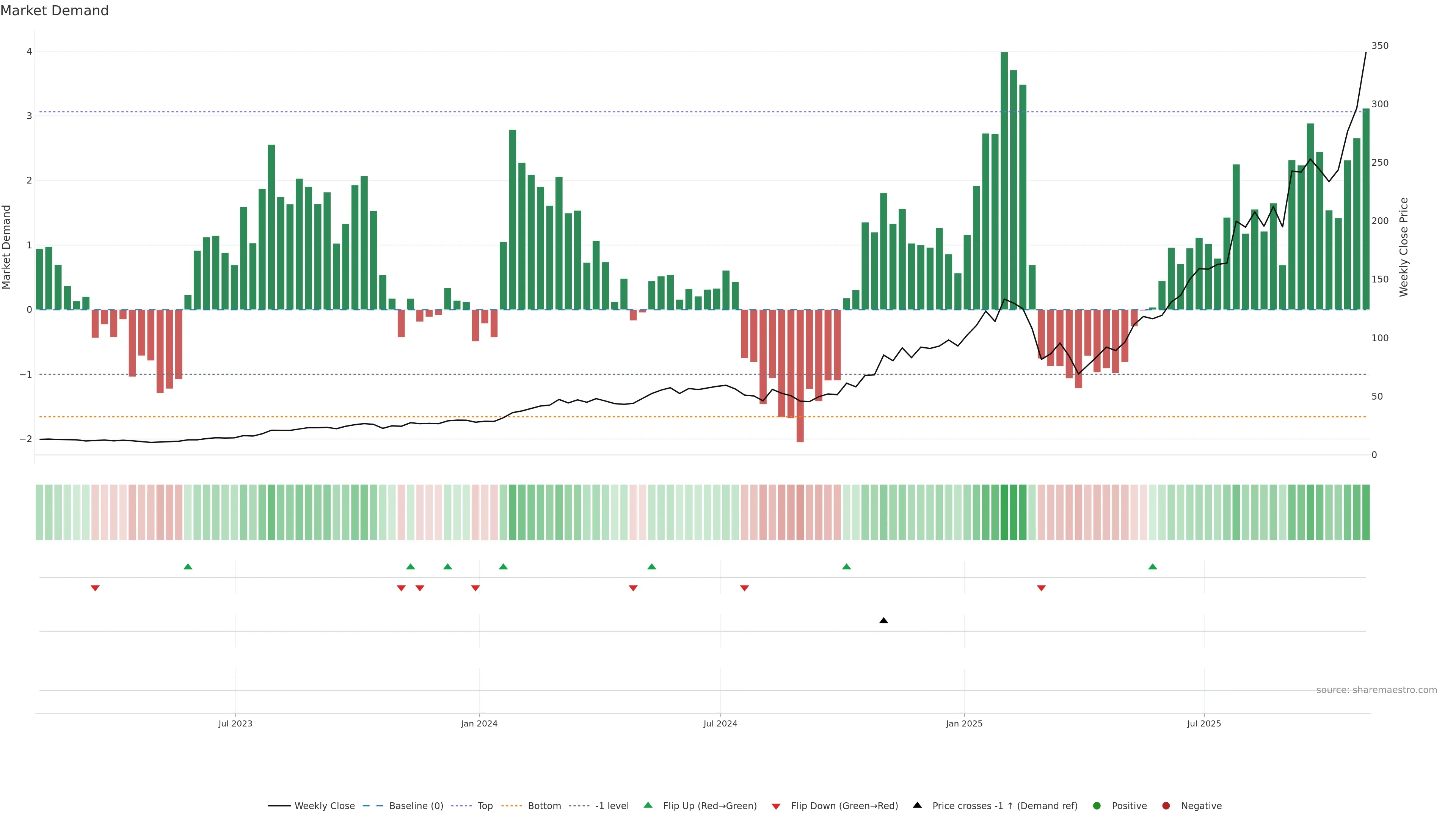Viewport: 1456px width, 819px height.
Task: Click the legend's green Flip Up triangle icon
Action: (x=648, y=805)
